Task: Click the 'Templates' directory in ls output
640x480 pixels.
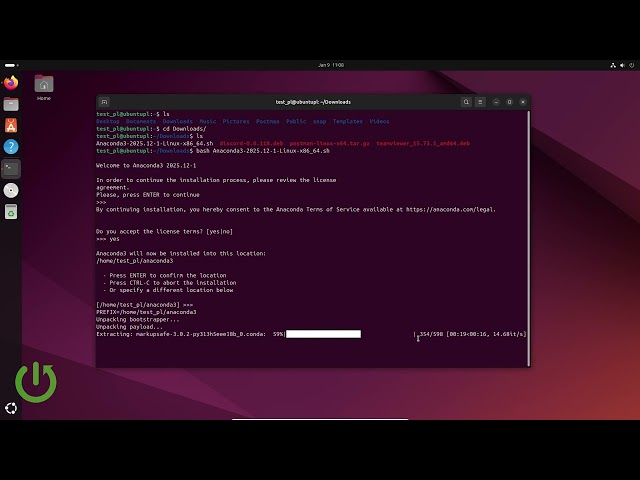Action: point(347,121)
